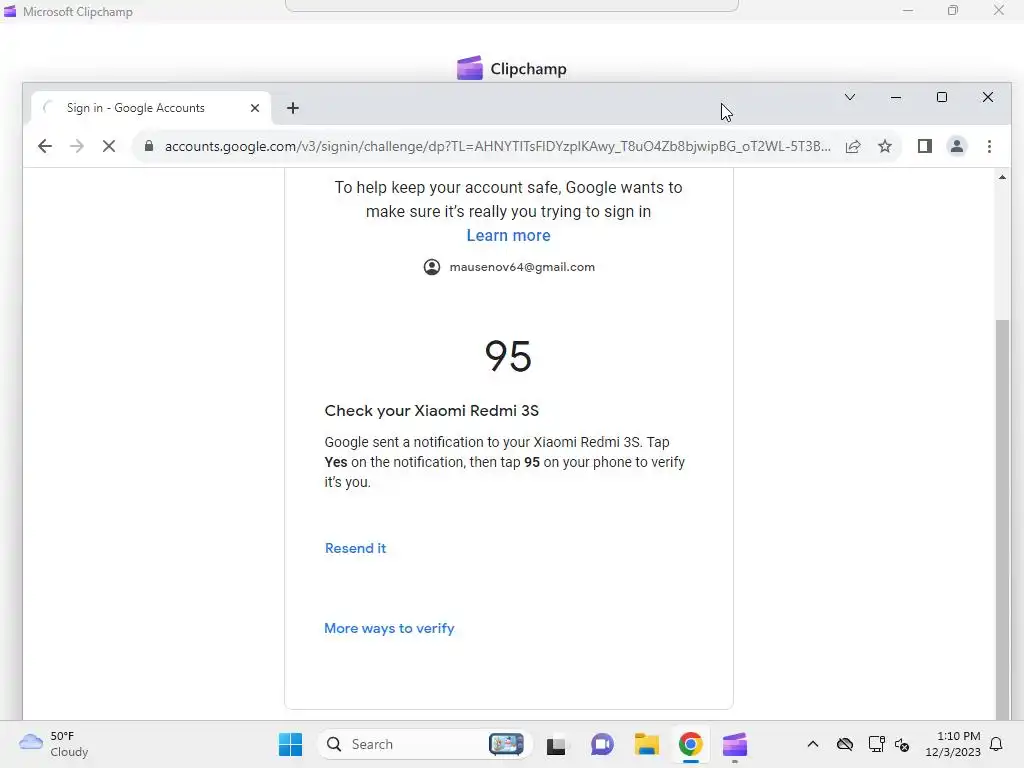This screenshot has height=768, width=1024.
Task: Click the taskbar Search box
Action: [424, 744]
